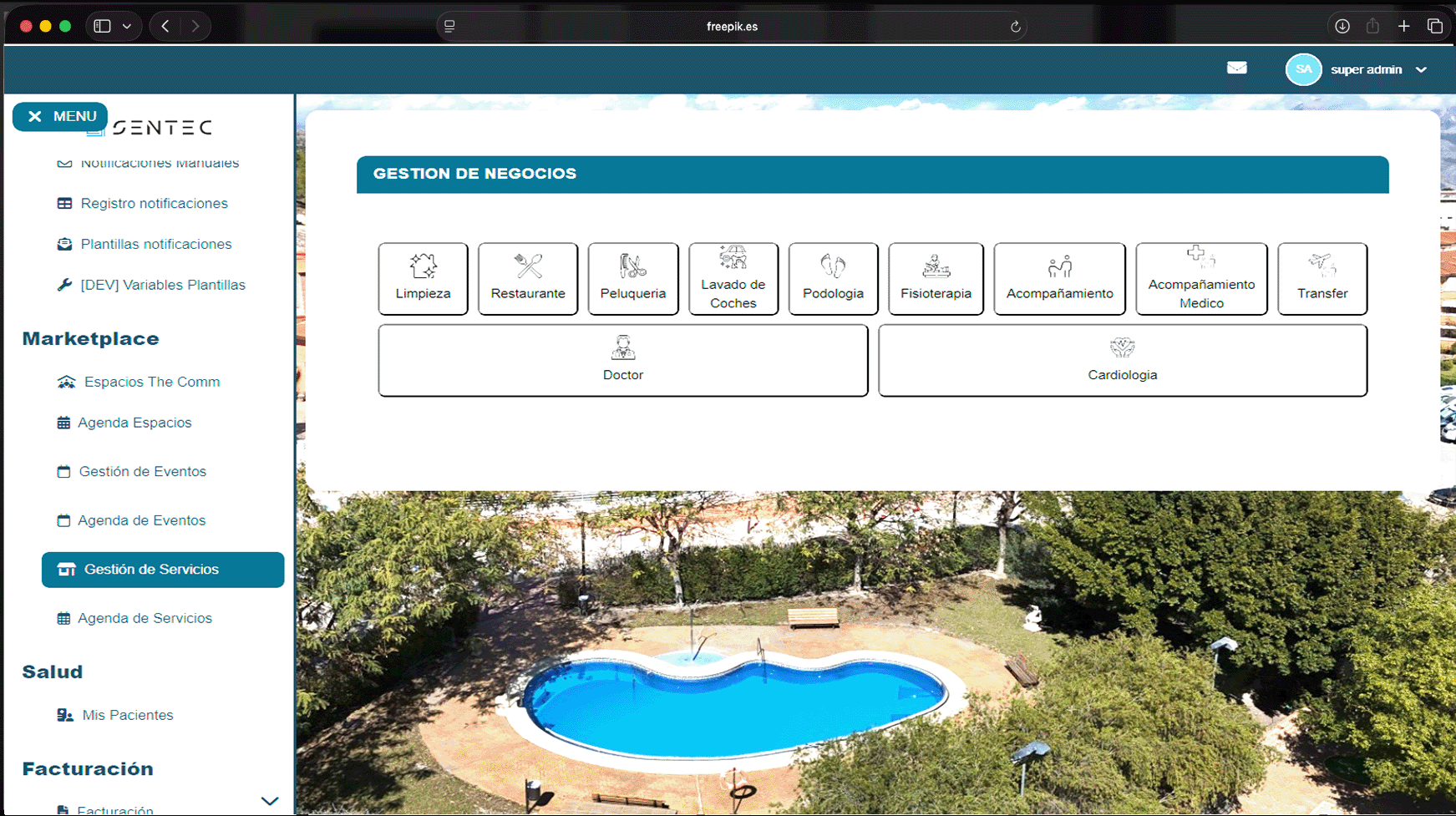Click the SENTEC logo
Screen dimensions: 1456x816
click(150, 127)
